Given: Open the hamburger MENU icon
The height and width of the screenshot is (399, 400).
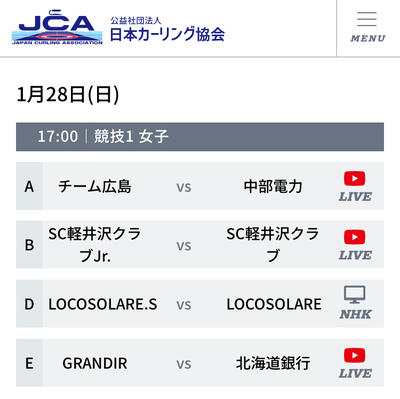Looking at the screenshot, I should pos(367,19).
